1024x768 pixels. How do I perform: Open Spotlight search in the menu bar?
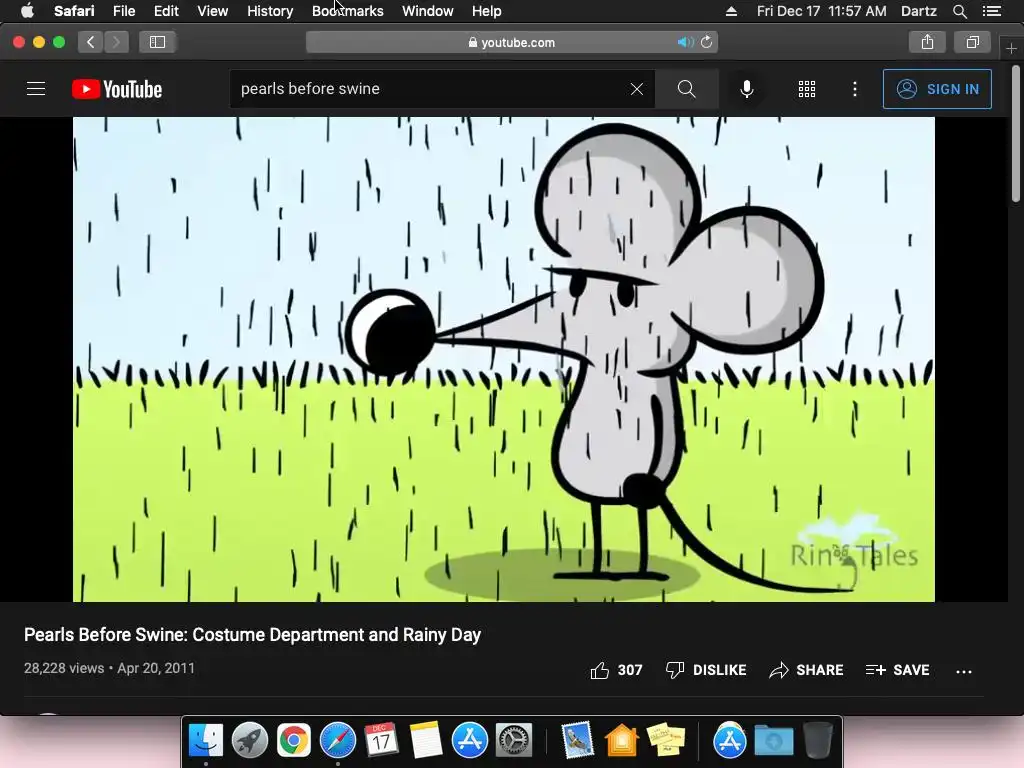pos(959,11)
